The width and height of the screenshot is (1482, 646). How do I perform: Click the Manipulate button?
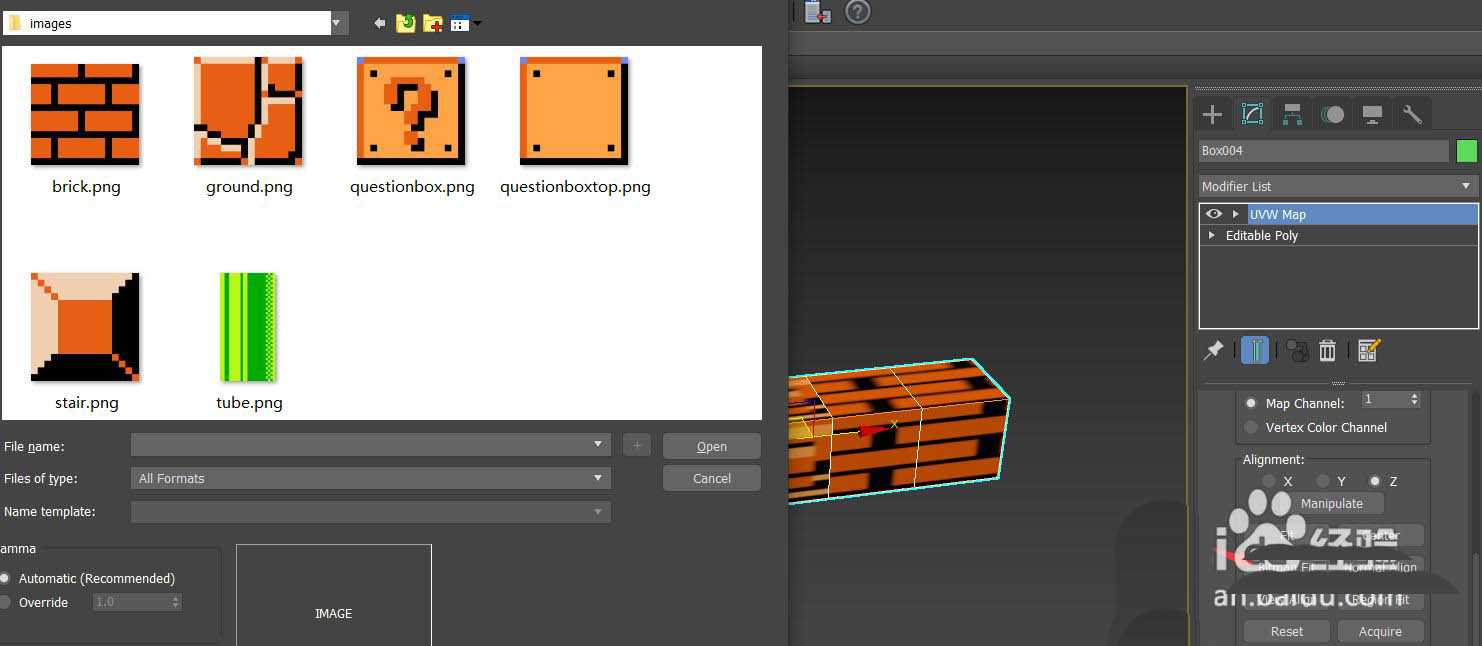(x=1331, y=503)
